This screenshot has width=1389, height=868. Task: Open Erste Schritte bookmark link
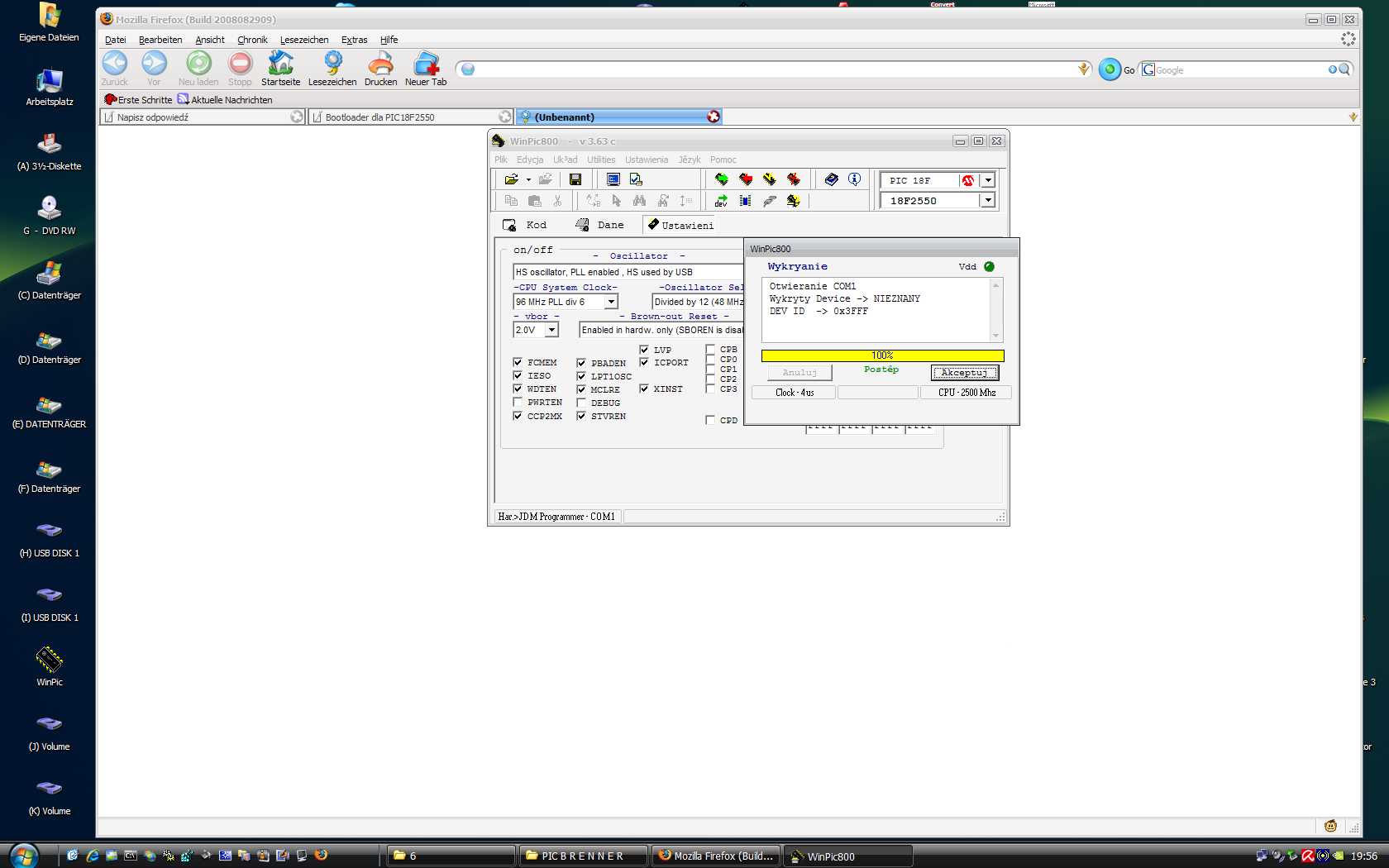coord(138,100)
